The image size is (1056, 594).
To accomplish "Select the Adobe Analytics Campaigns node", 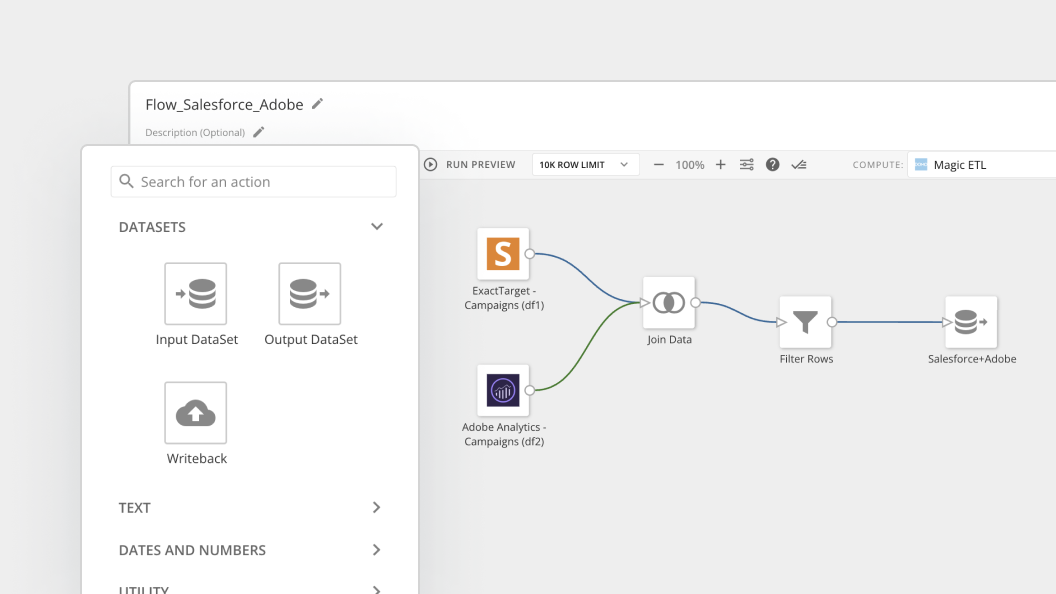I will 503,391.
